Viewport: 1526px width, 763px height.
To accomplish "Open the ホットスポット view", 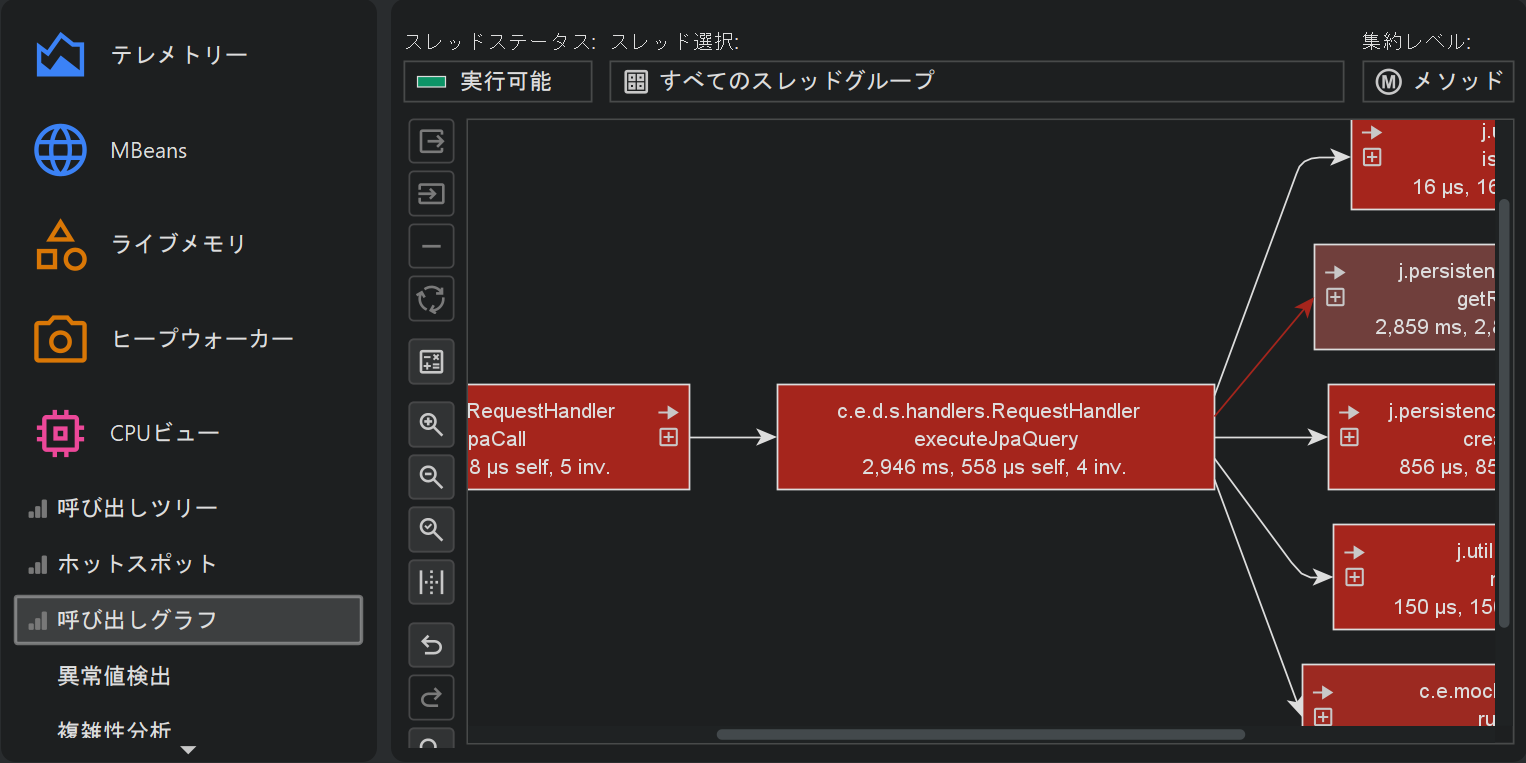I will point(137,564).
